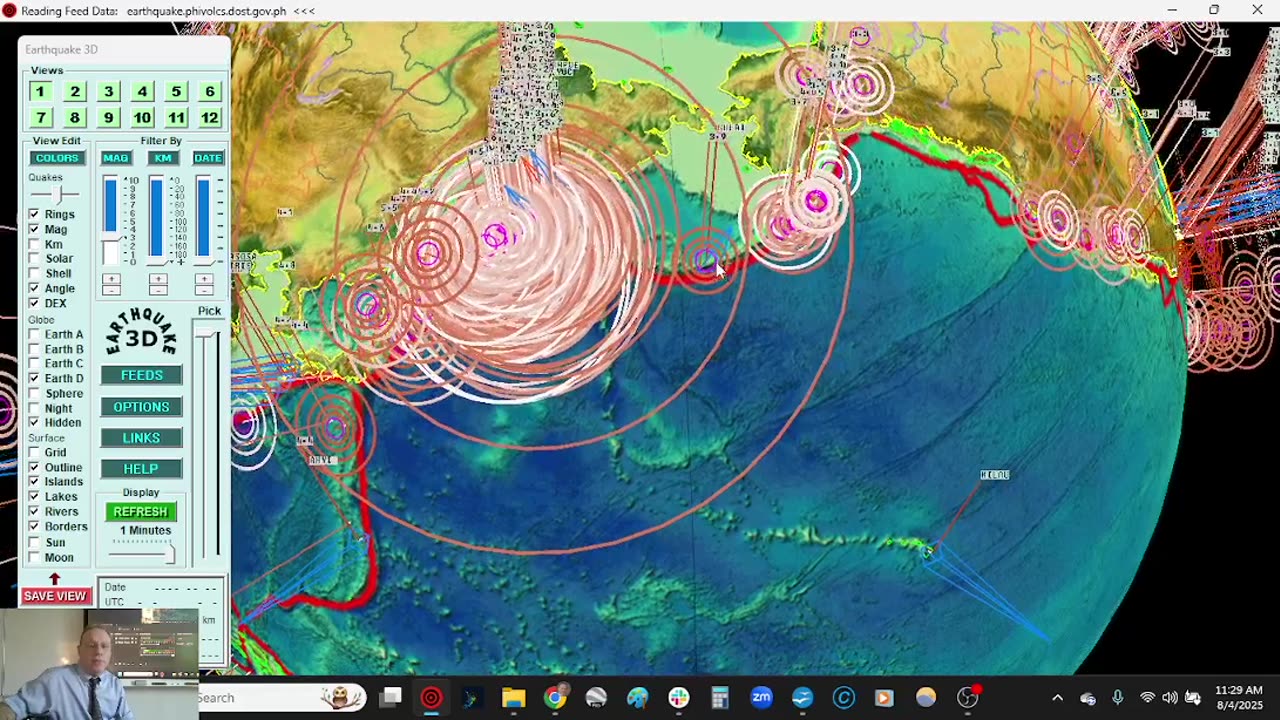Enable the Moon checkbox
Screen dimensions: 1280x720
click(35, 558)
